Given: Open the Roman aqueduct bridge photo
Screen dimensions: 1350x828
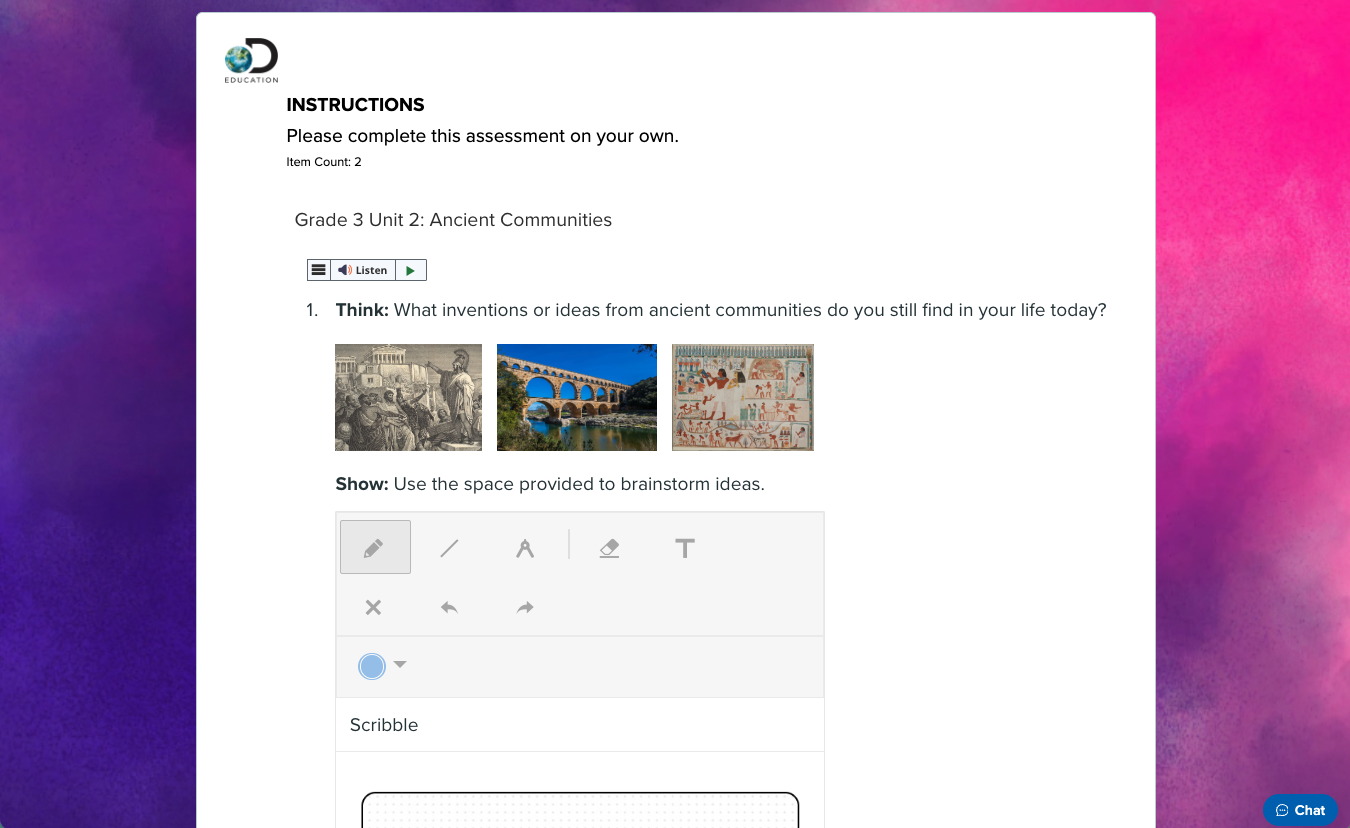Looking at the screenshot, I should [x=577, y=397].
